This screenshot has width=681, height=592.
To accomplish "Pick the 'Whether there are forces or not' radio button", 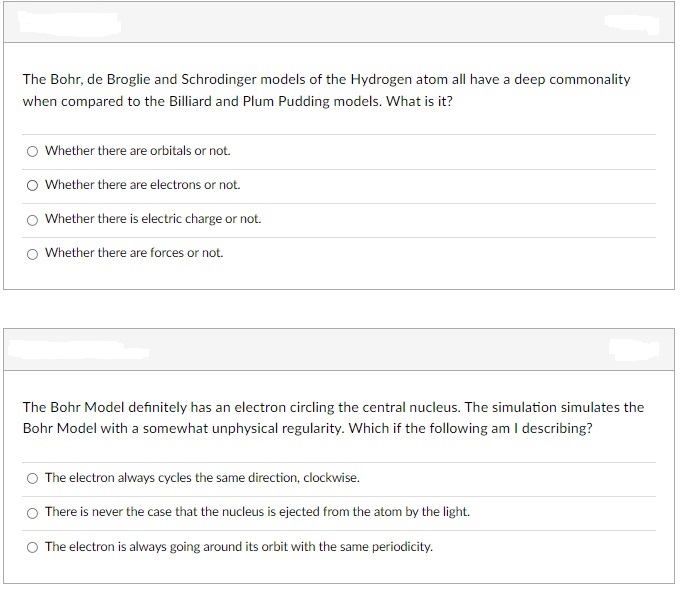I will (32, 254).
